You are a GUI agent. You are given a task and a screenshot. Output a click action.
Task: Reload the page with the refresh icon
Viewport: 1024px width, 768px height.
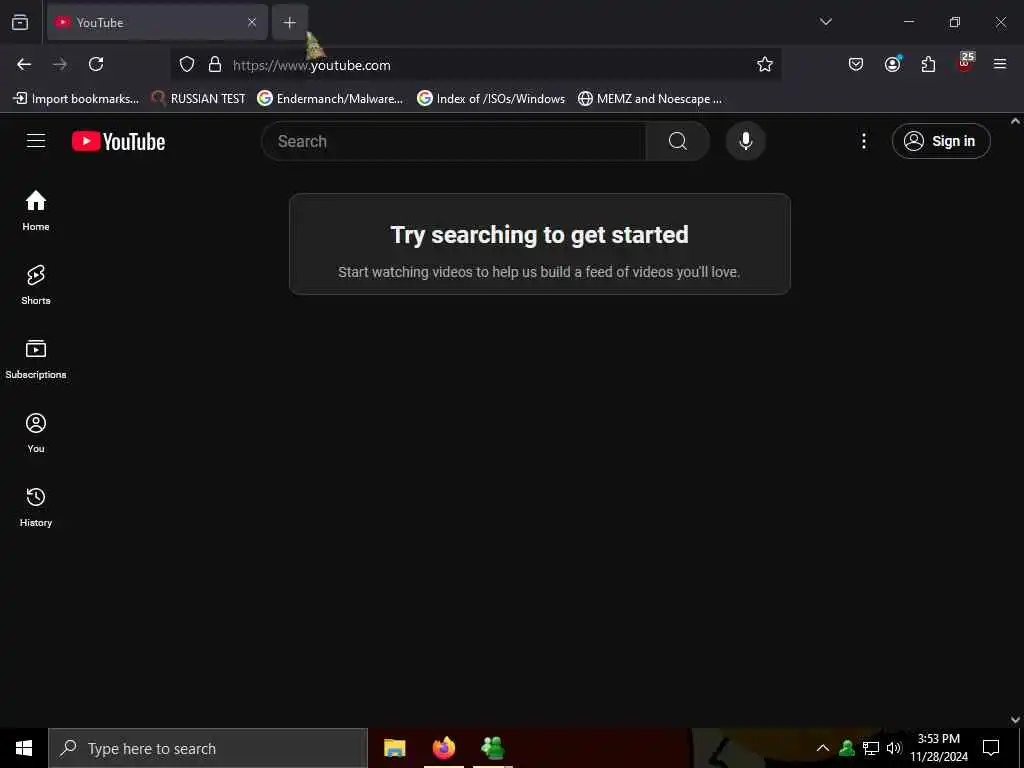(96, 64)
